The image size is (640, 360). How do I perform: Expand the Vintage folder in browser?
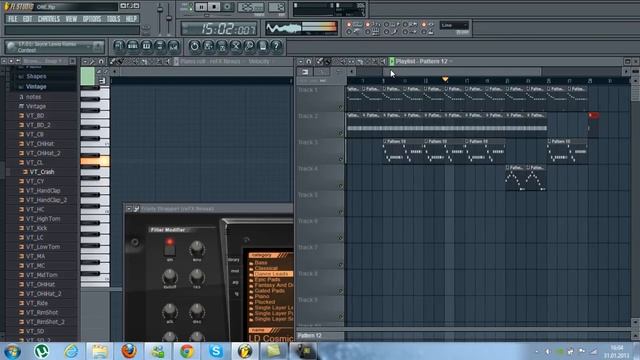point(36,87)
